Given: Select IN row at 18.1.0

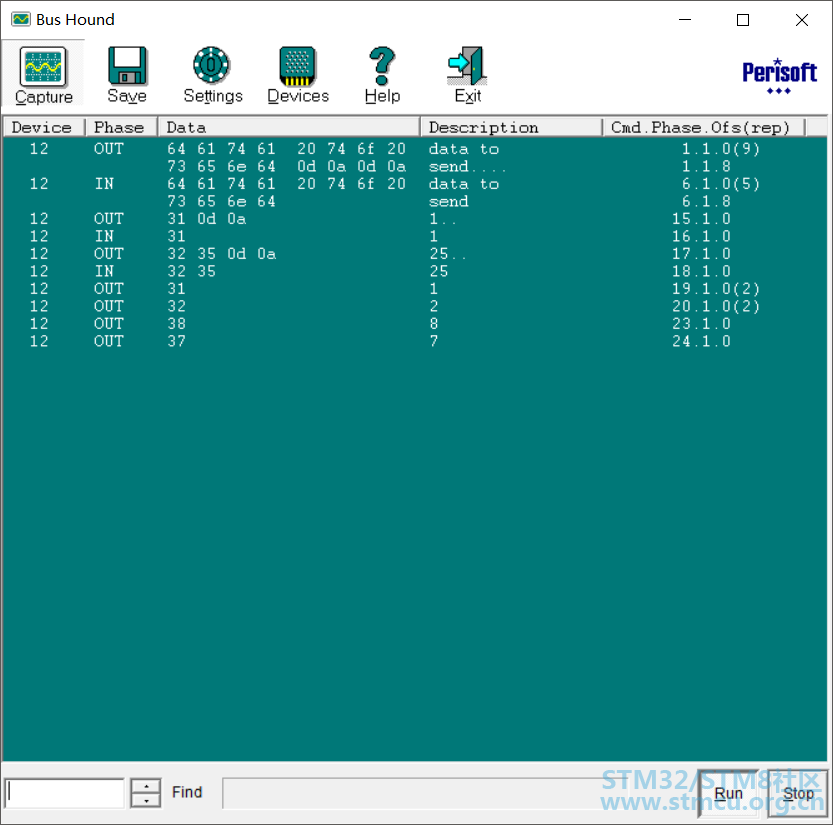Looking at the screenshot, I should tap(415, 271).
